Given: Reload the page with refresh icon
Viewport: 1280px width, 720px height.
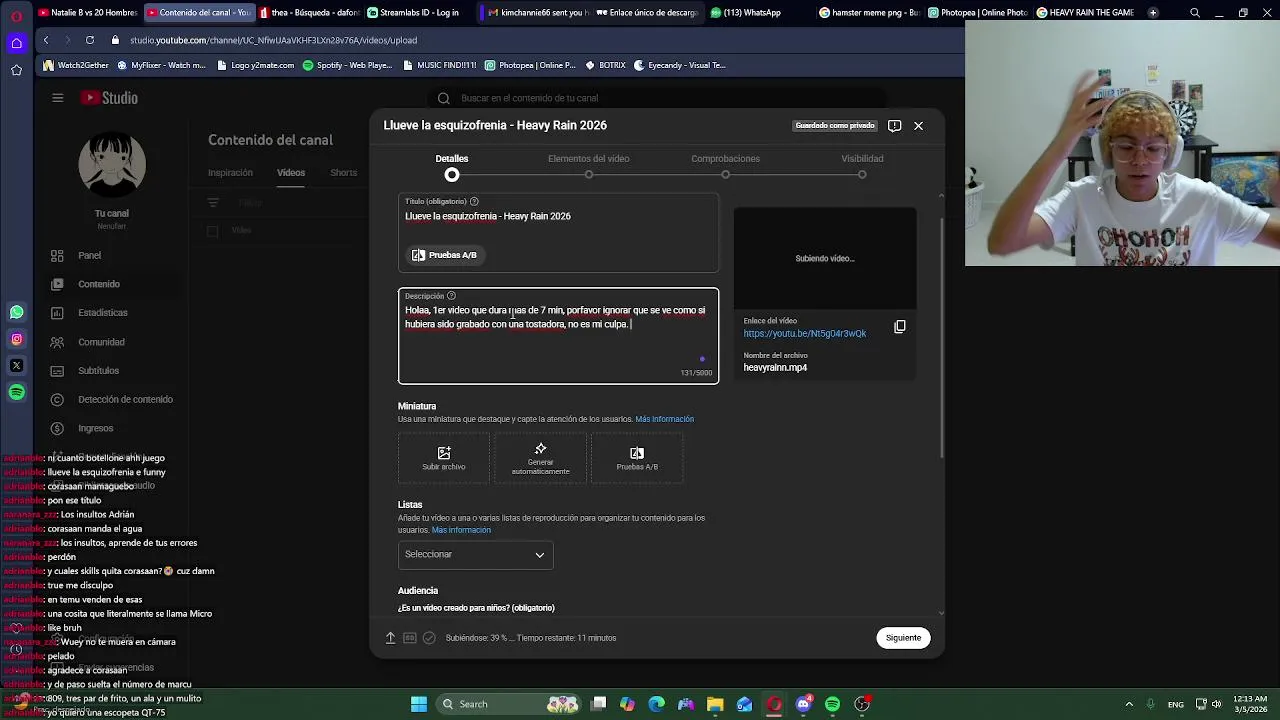Looking at the screenshot, I should [90, 40].
